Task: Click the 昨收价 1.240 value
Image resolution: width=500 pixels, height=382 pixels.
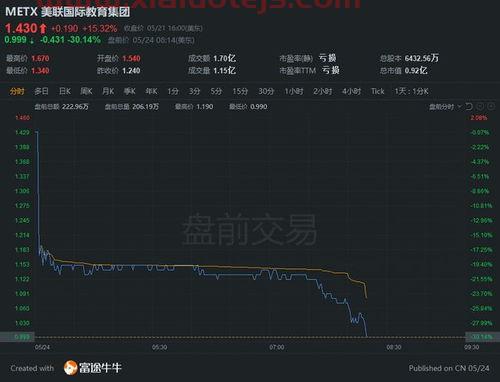Action: 131,71
